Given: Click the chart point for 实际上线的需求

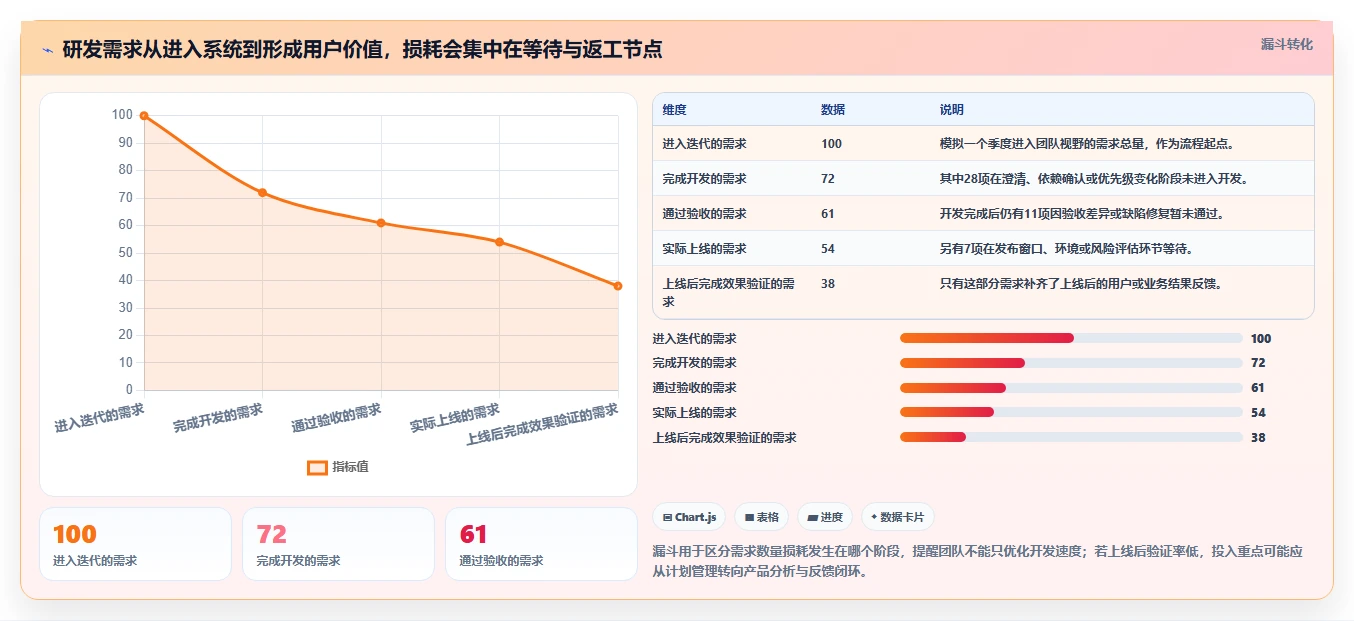Looking at the screenshot, I should [x=499, y=242].
